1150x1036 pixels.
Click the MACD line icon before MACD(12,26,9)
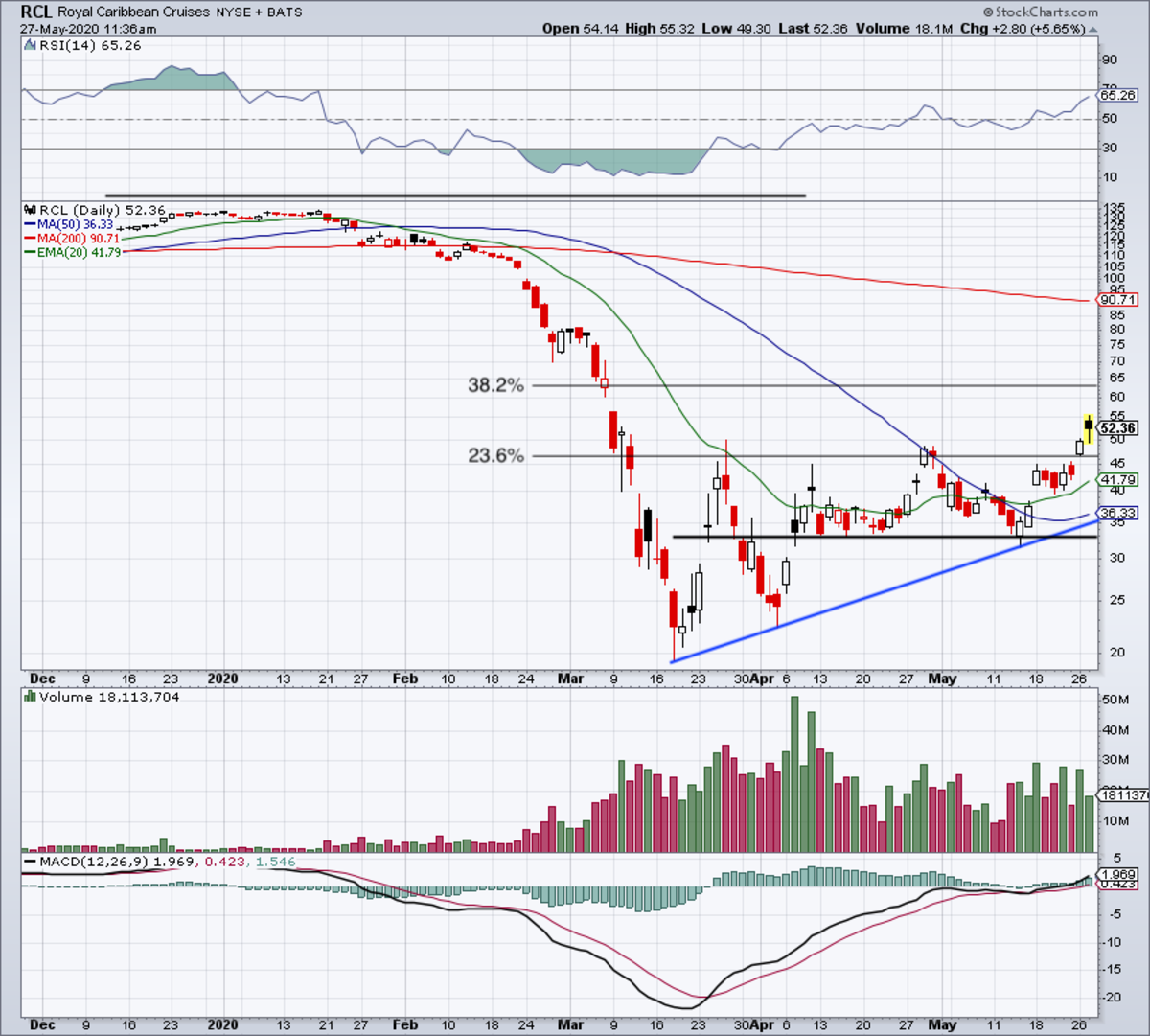pyautogui.click(x=31, y=862)
